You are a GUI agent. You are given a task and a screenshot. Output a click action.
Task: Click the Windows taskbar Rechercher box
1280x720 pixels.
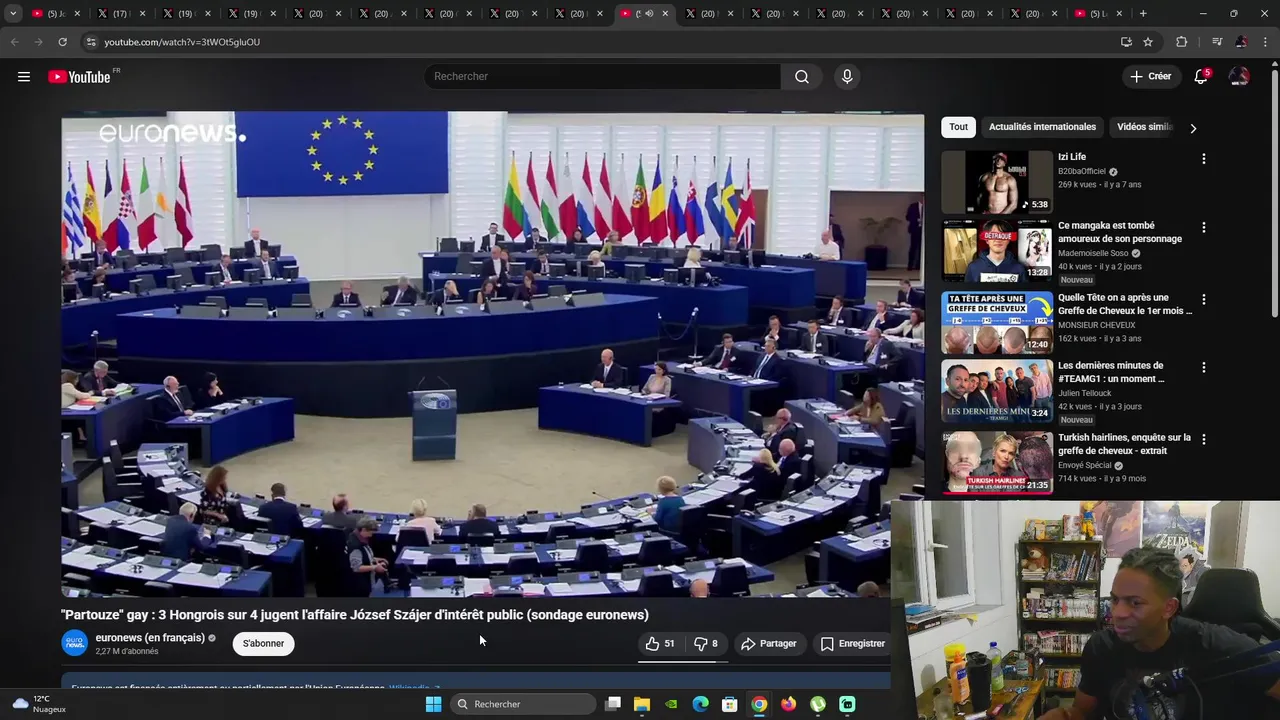click(521, 704)
